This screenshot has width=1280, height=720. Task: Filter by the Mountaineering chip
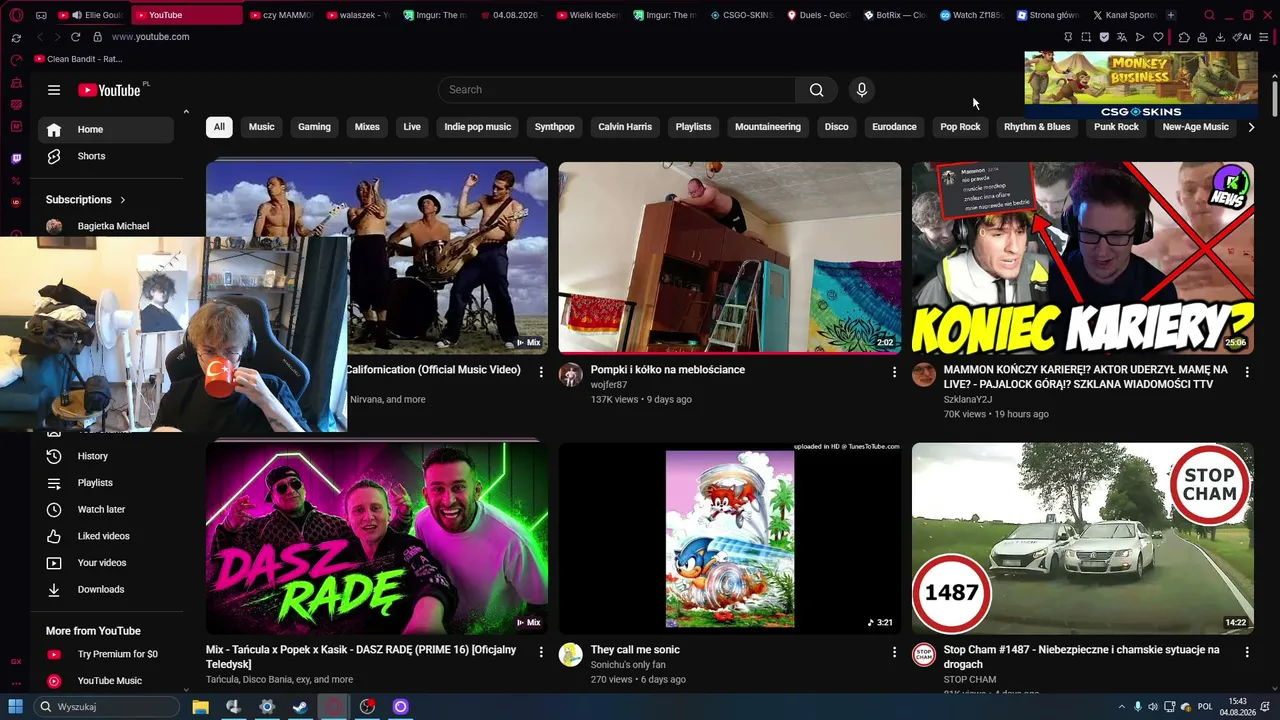pyautogui.click(x=768, y=127)
